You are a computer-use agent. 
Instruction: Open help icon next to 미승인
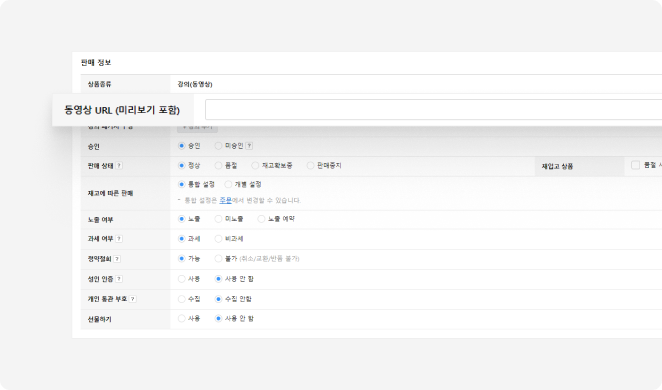click(249, 146)
